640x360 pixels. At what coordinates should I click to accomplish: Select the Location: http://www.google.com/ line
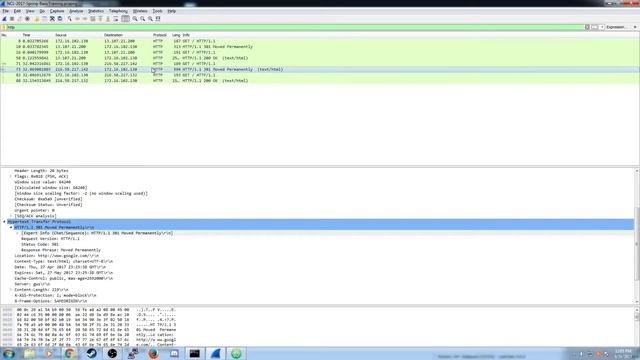tap(56, 256)
